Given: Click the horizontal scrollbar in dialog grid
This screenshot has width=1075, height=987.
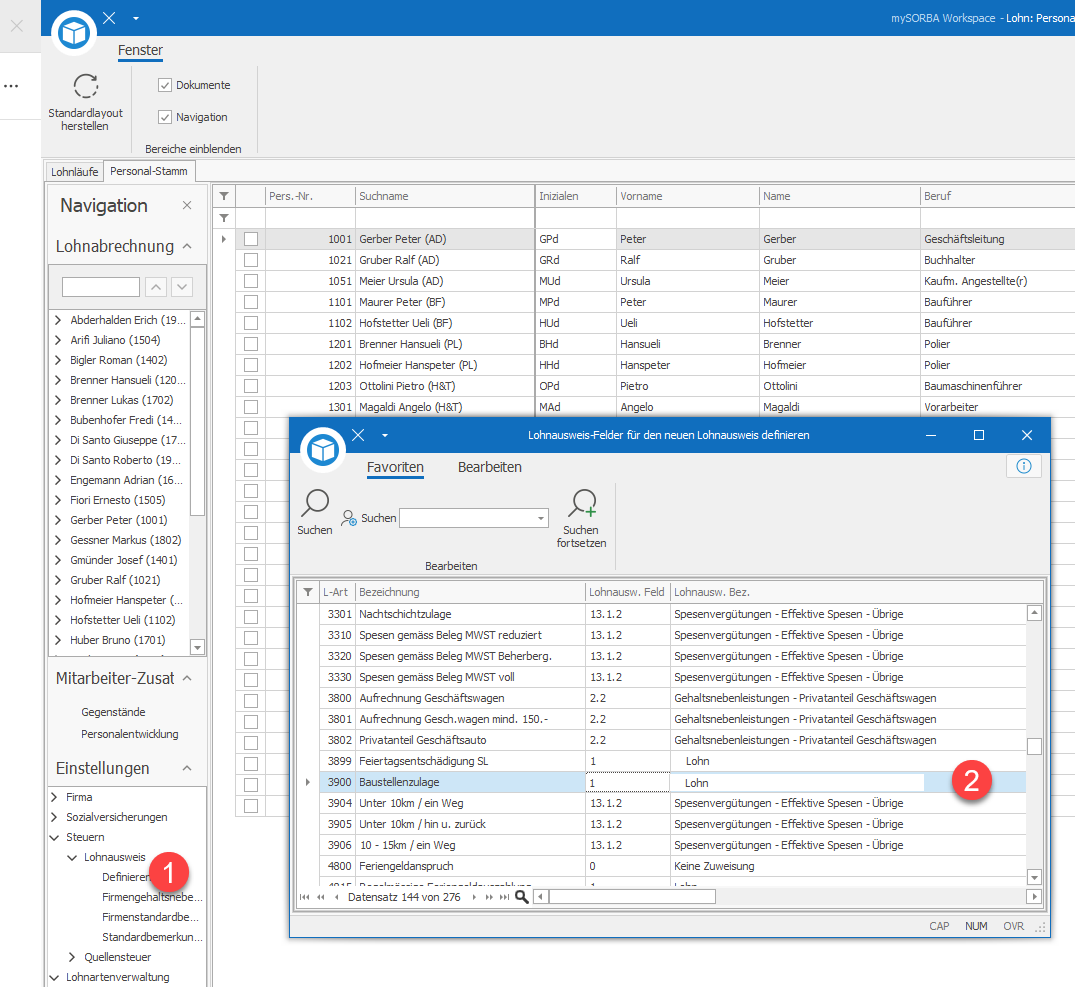Looking at the screenshot, I should (x=787, y=897).
